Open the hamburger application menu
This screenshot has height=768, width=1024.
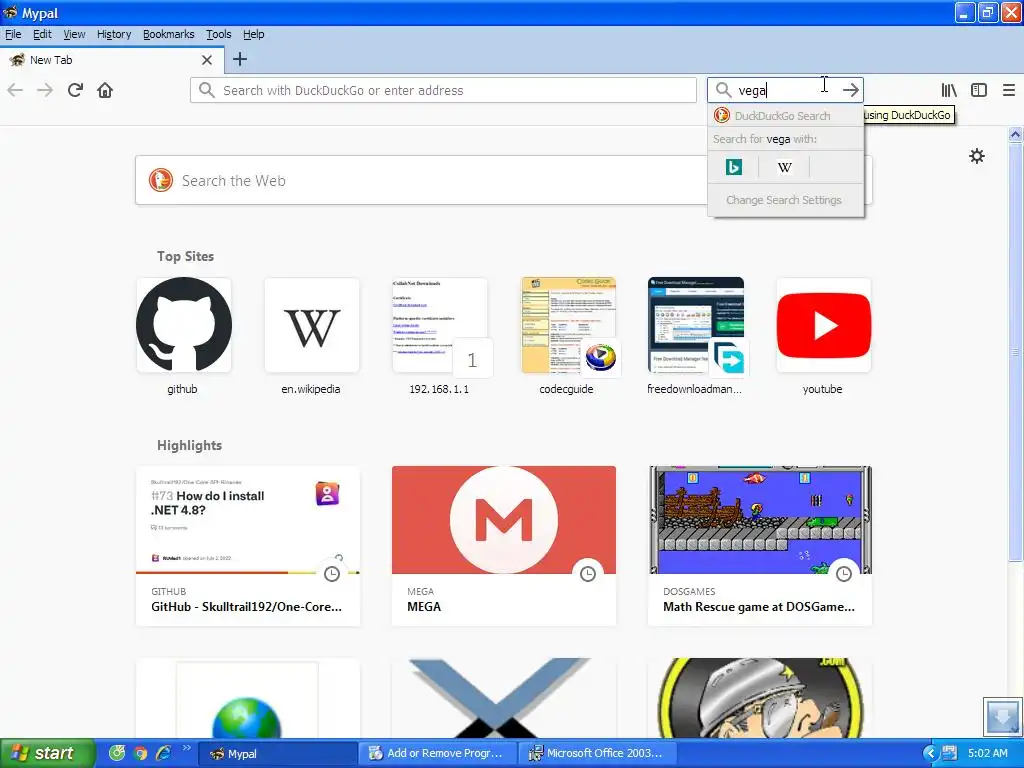coord(1008,90)
